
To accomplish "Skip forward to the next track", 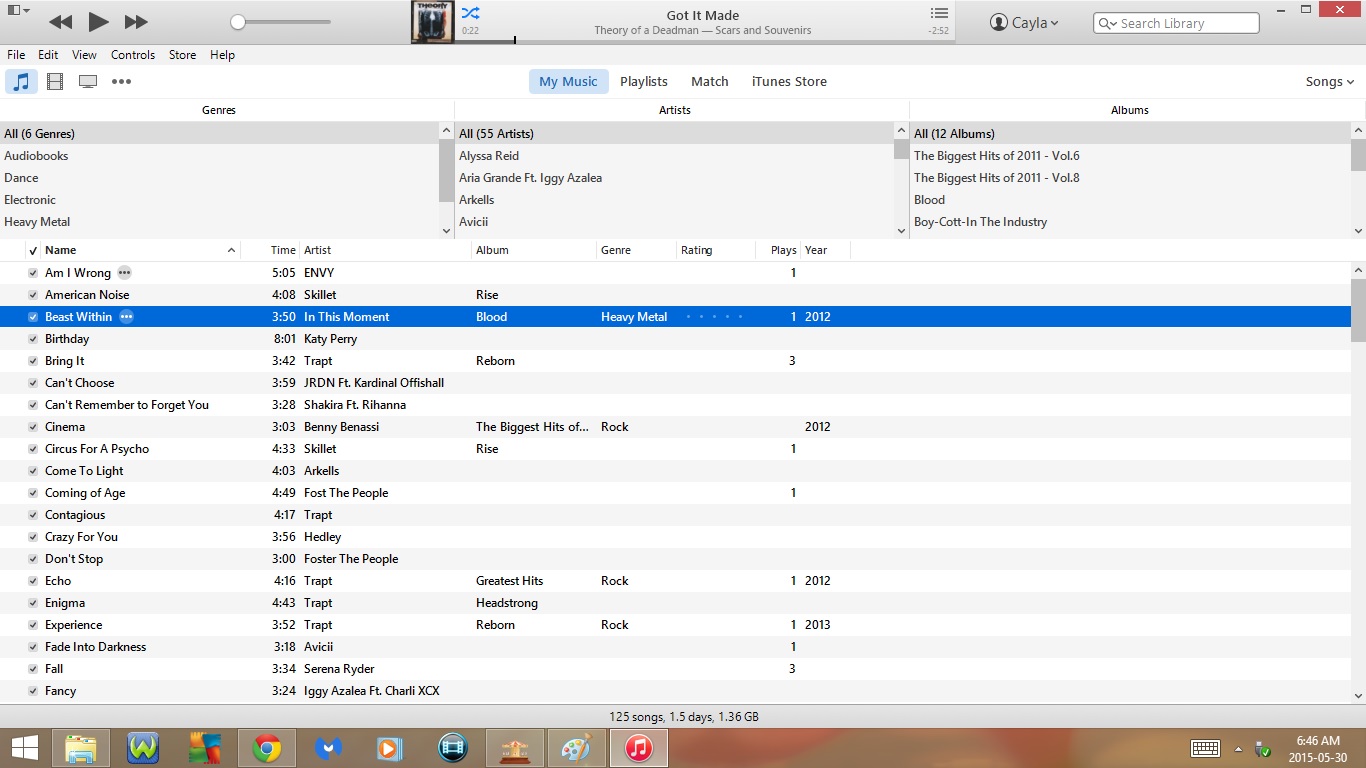I will point(136,21).
